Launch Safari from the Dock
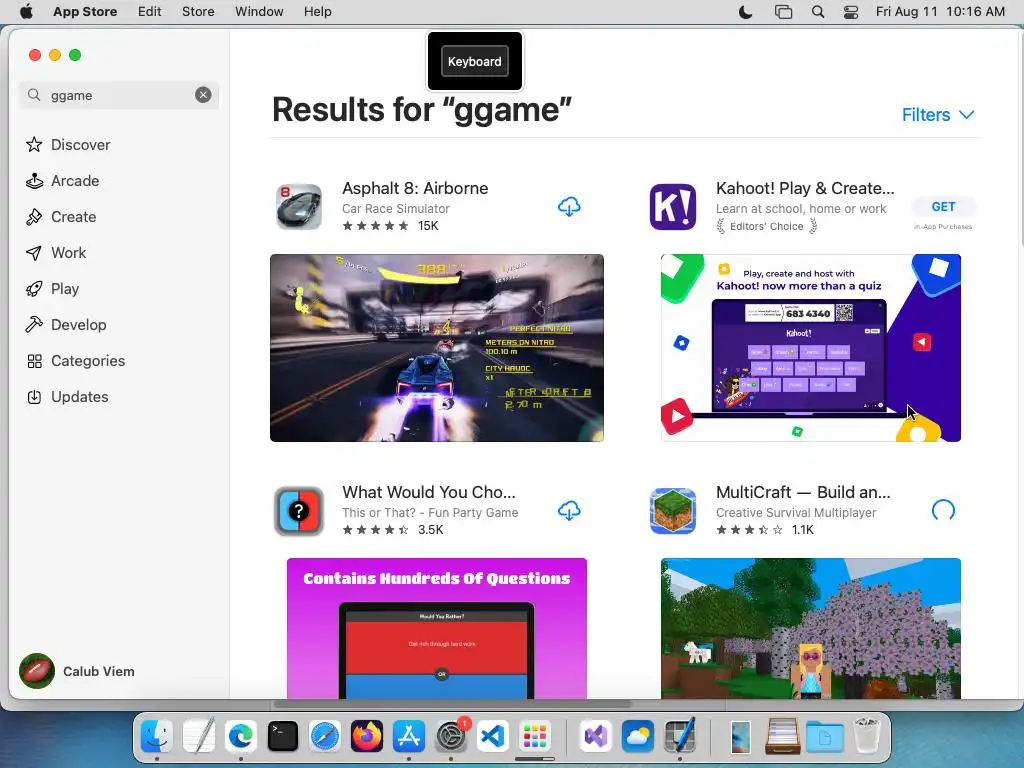 pyautogui.click(x=325, y=737)
